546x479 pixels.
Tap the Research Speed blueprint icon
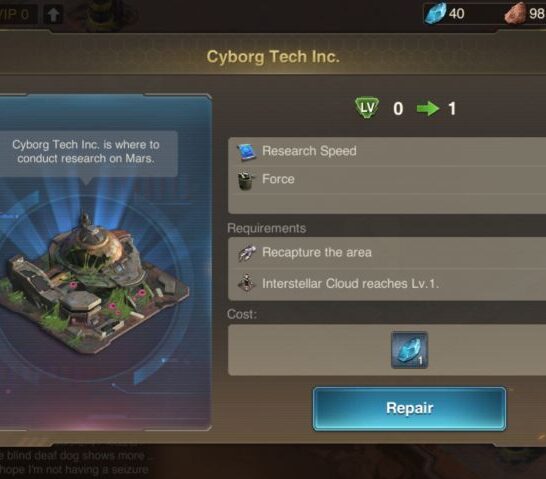247,152
